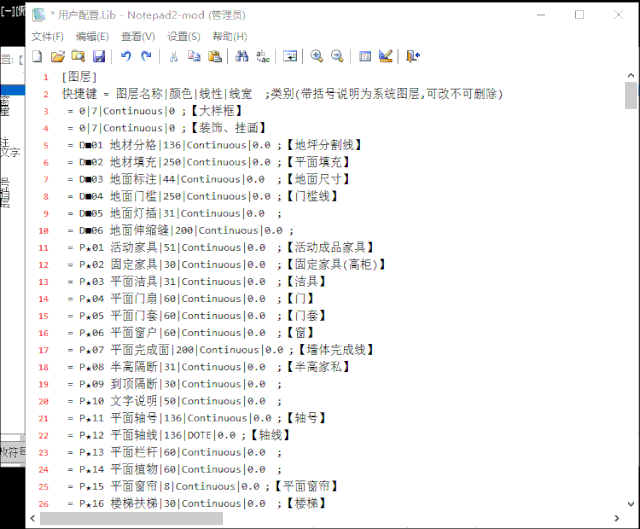Save the file with floppy disk icon
Image resolution: width=640 pixels, height=529 pixels.
tap(99, 56)
